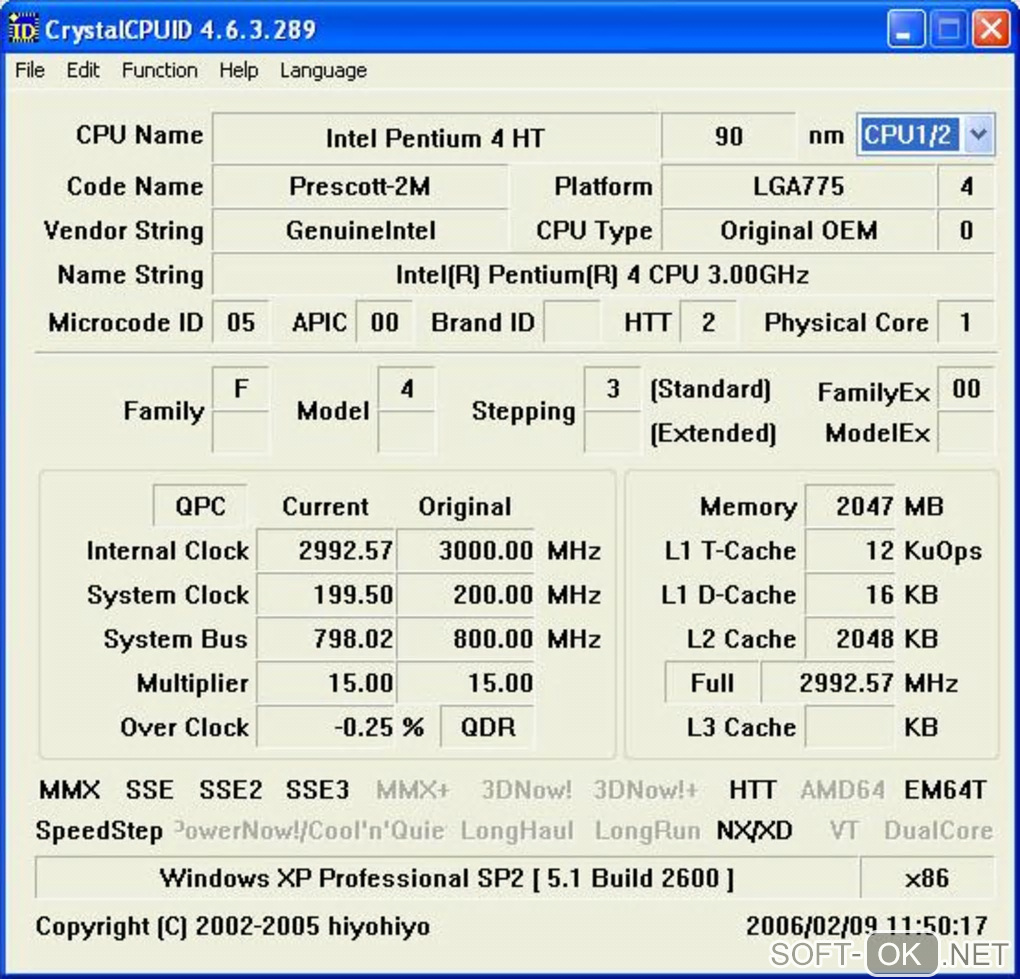Click the SpeedStep feature label

pos(100,831)
